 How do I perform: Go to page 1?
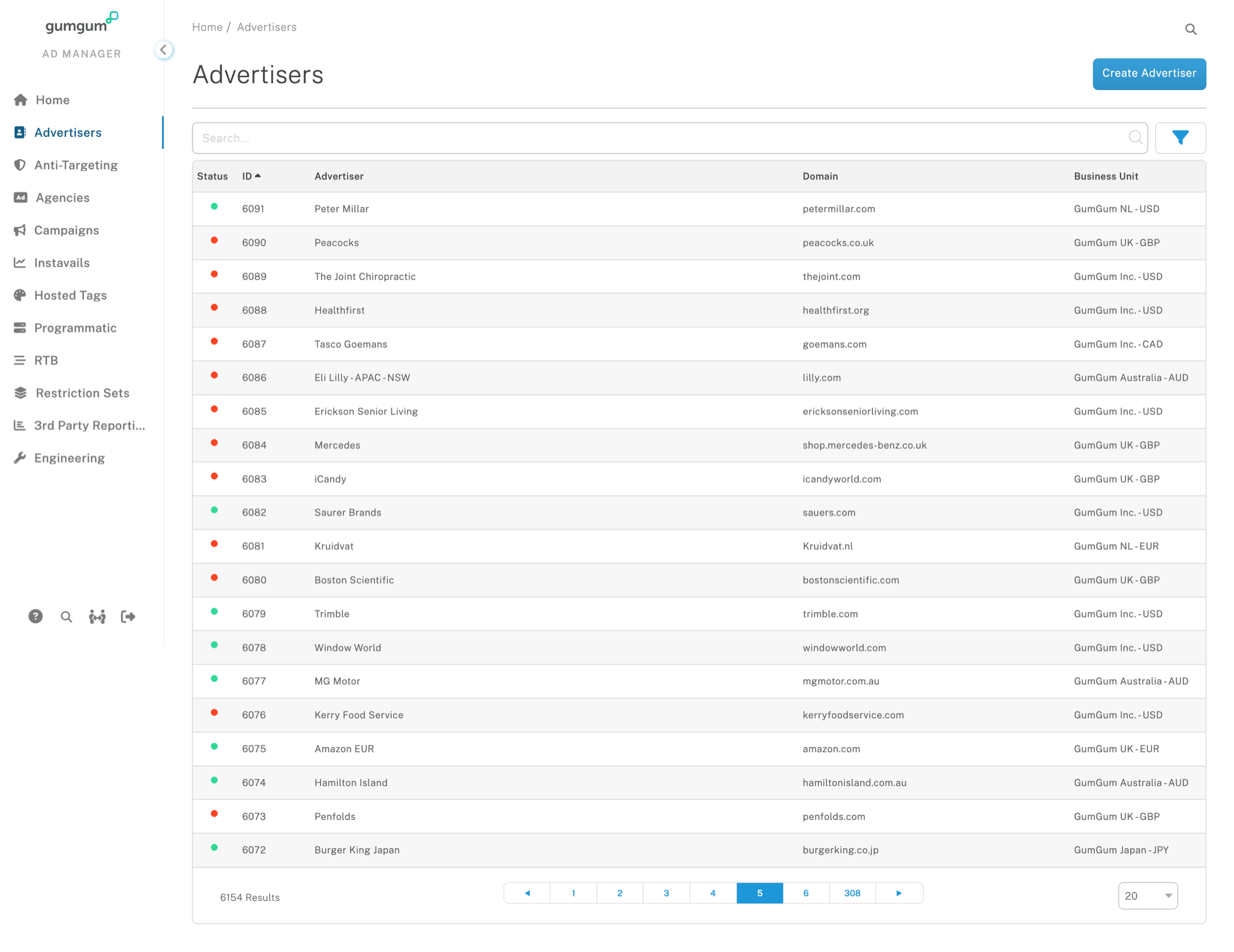pyautogui.click(x=573, y=893)
